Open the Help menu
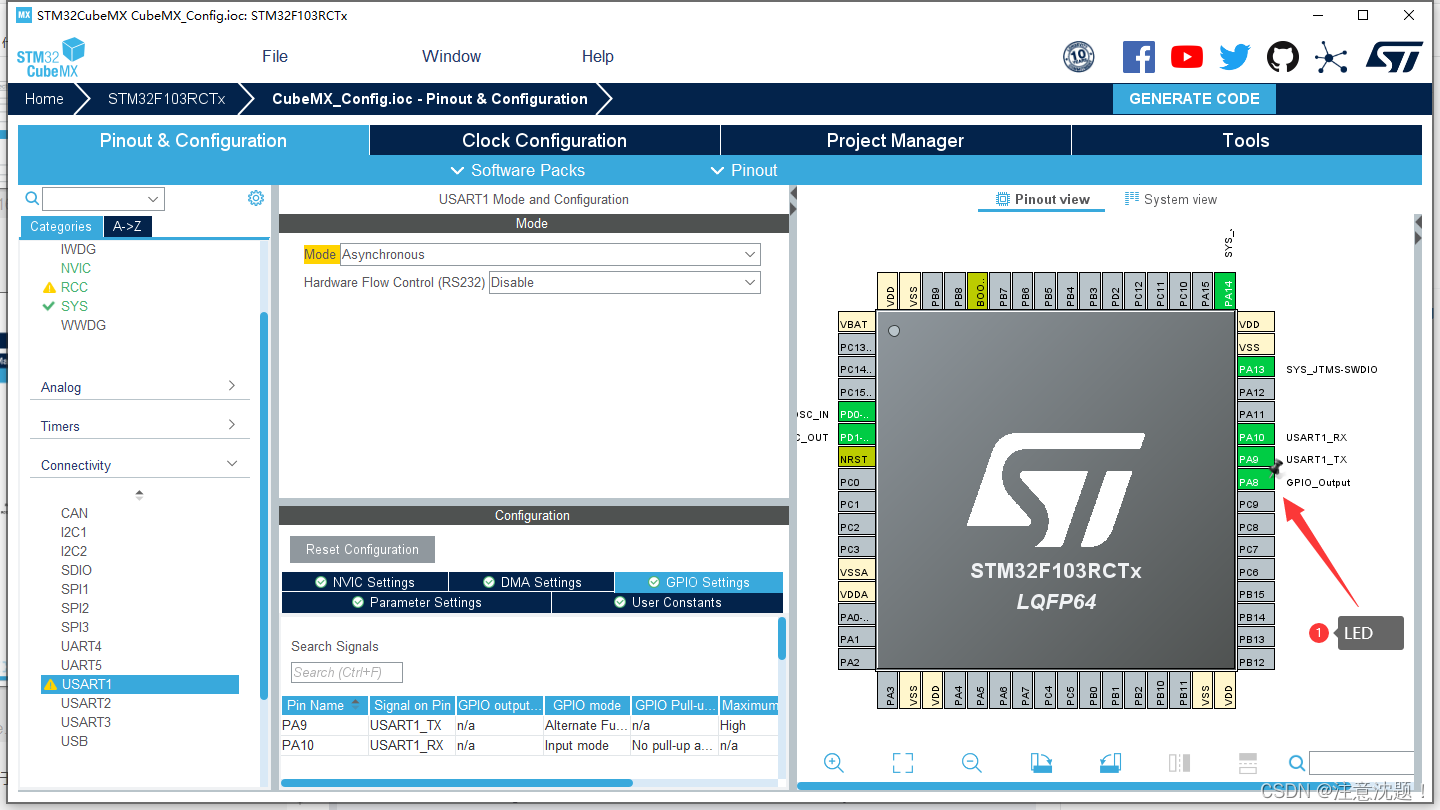The image size is (1440, 810). (x=598, y=57)
